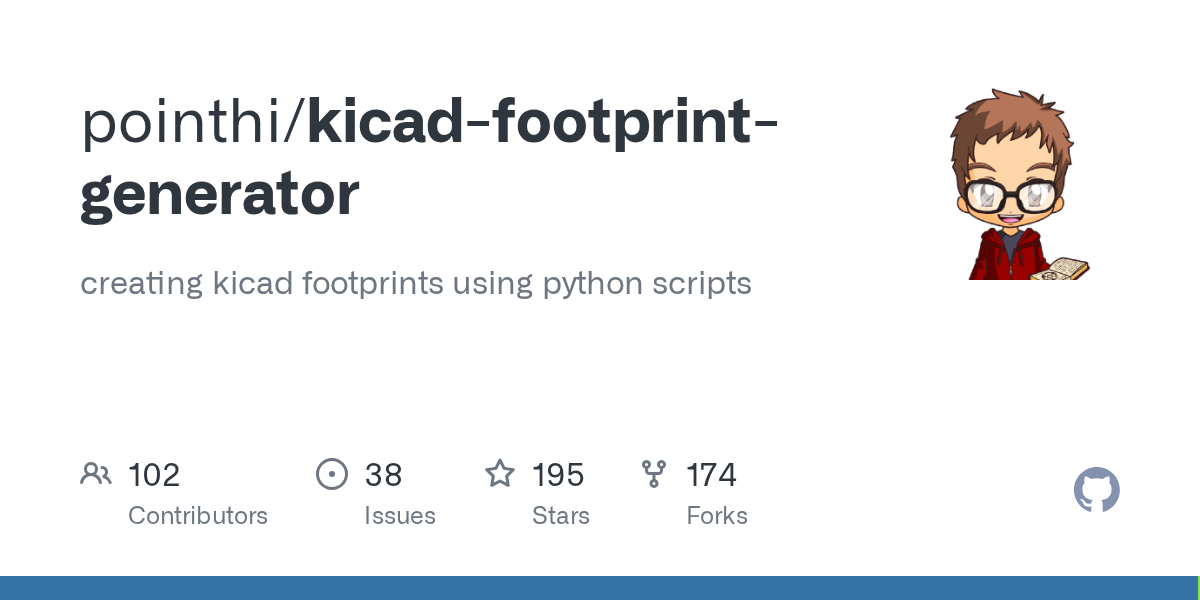Select the Contributors label
The width and height of the screenshot is (1200, 600).
click(x=198, y=516)
